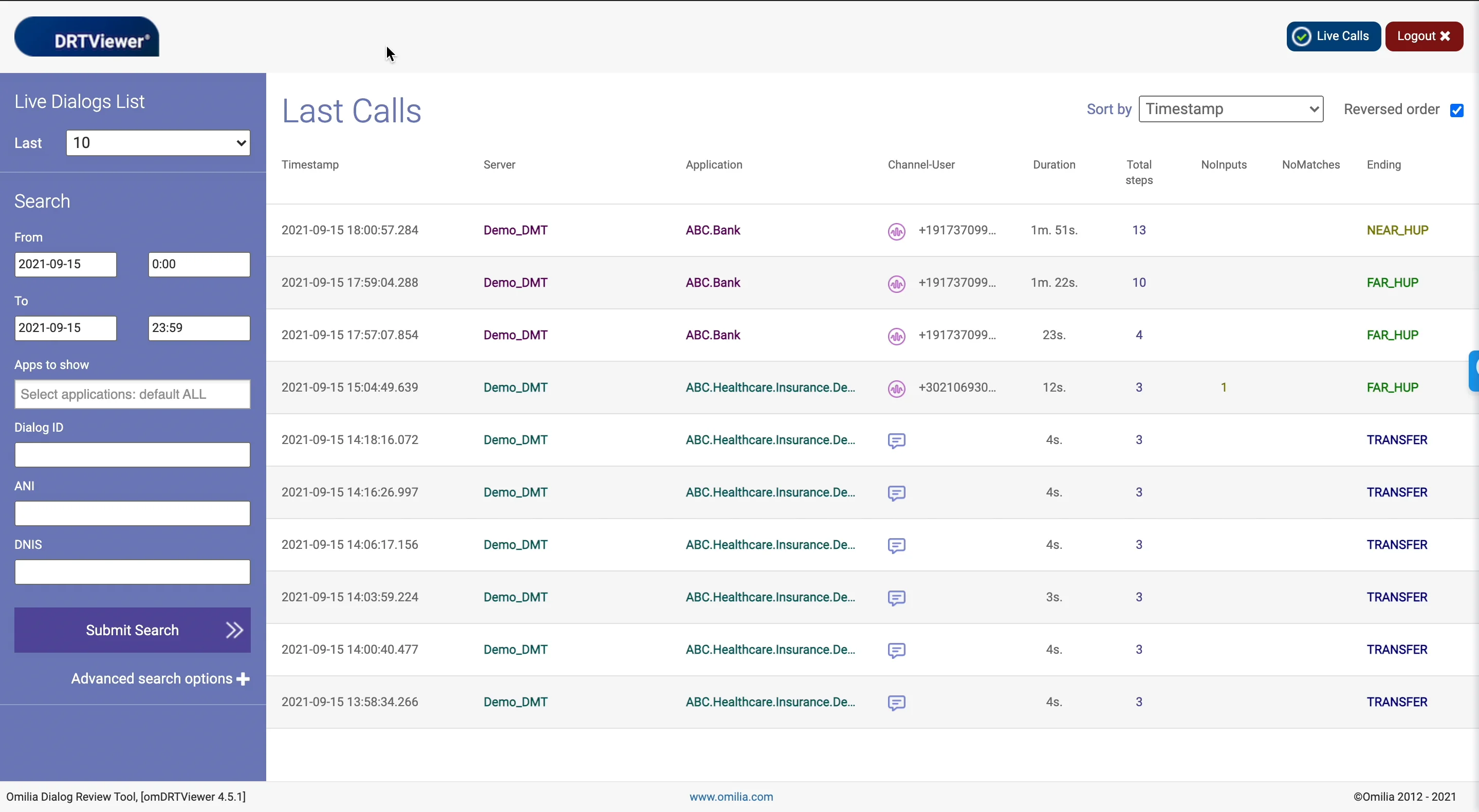
Task: Click chat channel icon for 14:18:16 call
Action: pyautogui.click(x=896, y=440)
